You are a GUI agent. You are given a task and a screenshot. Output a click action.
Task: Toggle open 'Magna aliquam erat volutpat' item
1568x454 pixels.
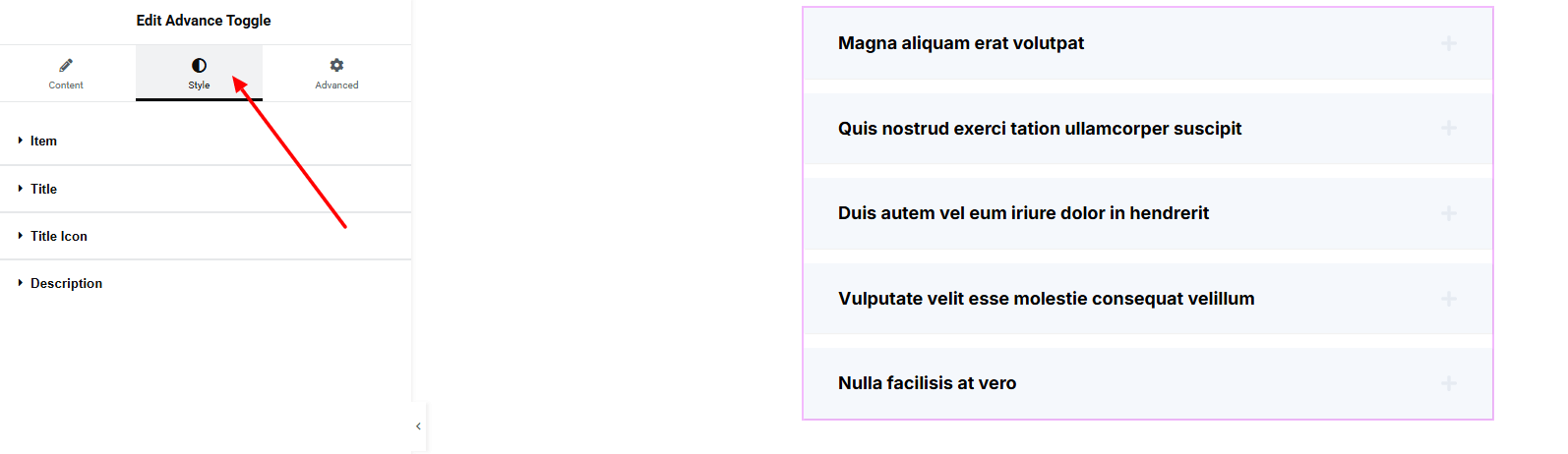pyautogui.click(x=960, y=43)
